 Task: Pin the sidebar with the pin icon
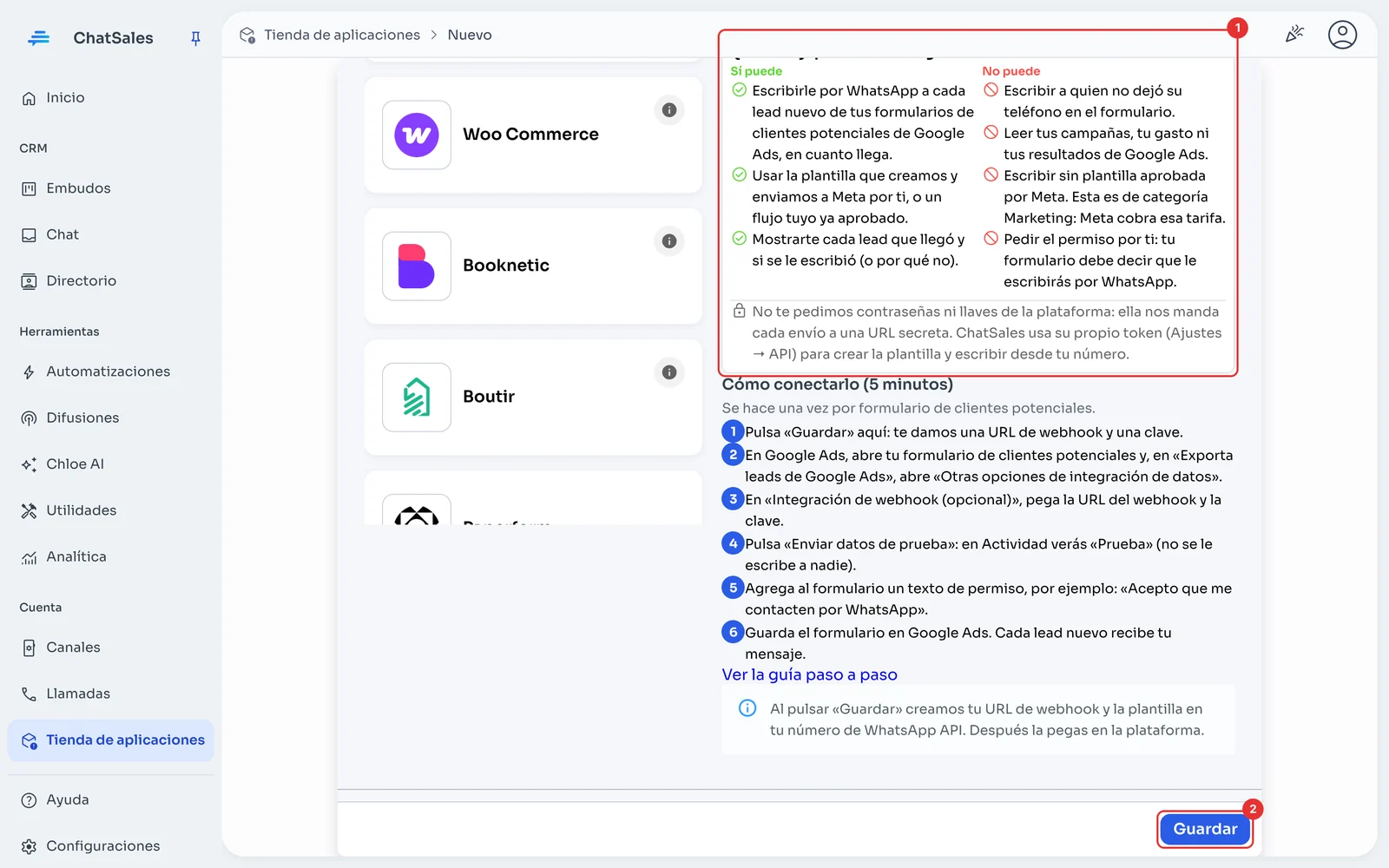[x=195, y=38]
